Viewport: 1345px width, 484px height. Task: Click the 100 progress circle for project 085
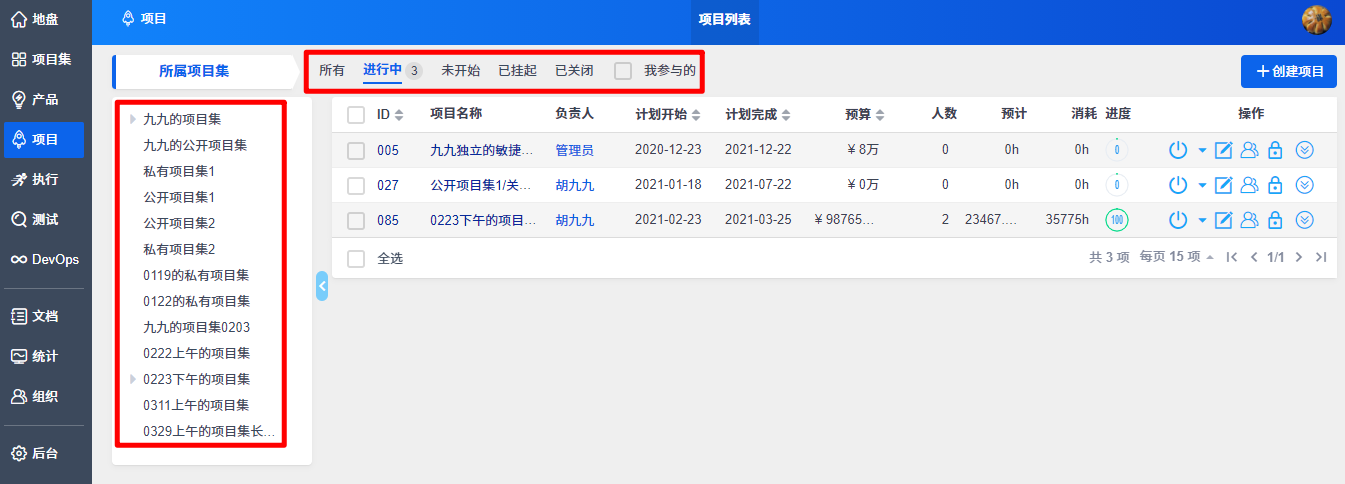click(x=1116, y=220)
